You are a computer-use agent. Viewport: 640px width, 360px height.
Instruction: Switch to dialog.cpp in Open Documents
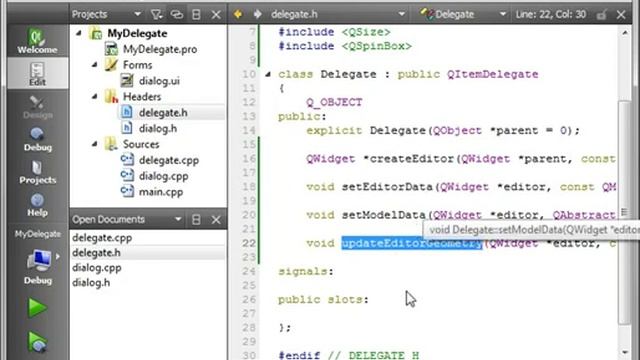pyautogui.click(x=97, y=268)
